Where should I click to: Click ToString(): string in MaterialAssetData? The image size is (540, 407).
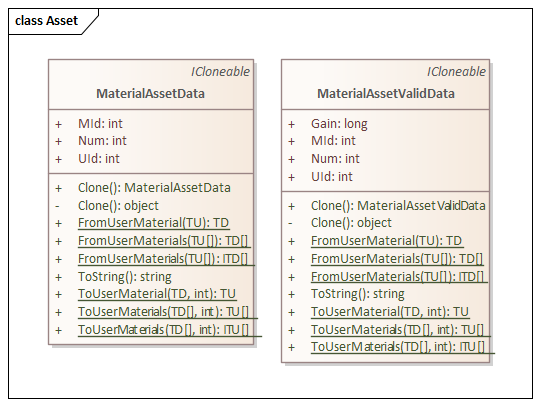click(125, 277)
